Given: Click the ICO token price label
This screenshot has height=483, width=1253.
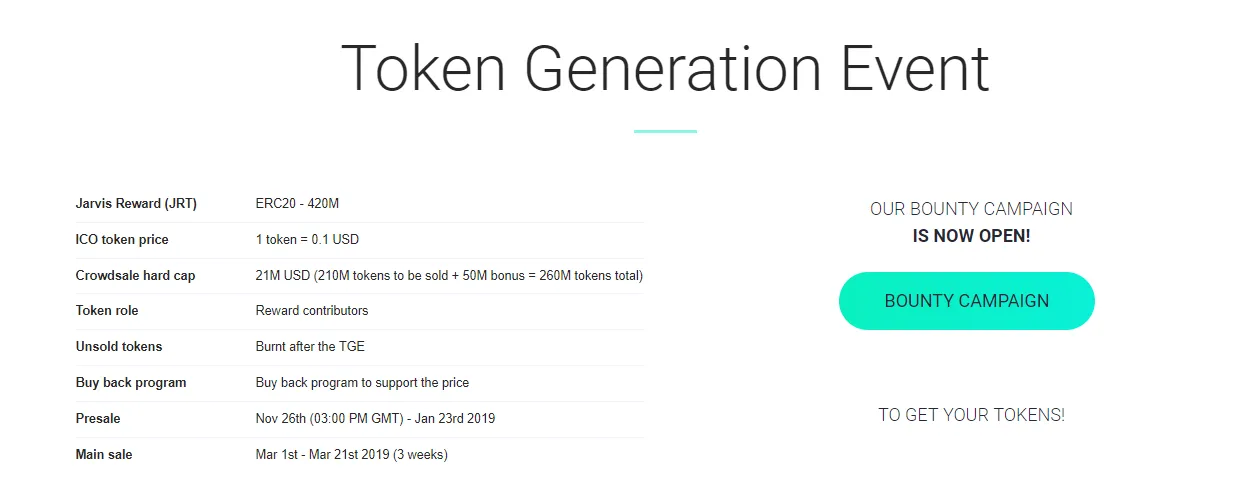Looking at the screenshot, I should click(122, 240).
